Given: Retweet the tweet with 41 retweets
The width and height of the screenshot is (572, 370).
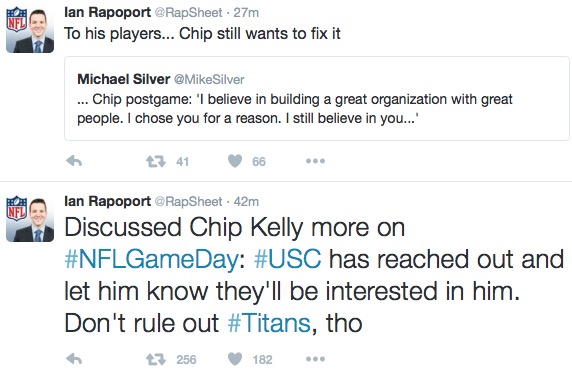Looking at the screenshot, I should point(156,161).
